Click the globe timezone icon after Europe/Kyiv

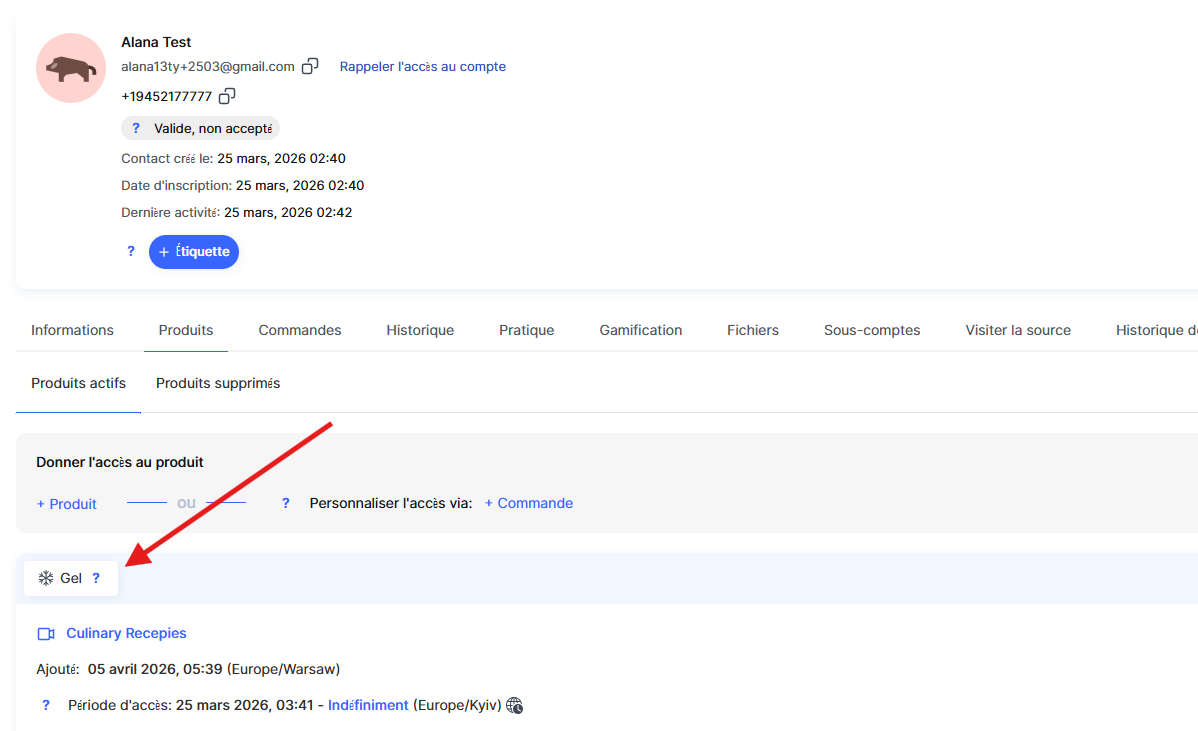(515, 706)
